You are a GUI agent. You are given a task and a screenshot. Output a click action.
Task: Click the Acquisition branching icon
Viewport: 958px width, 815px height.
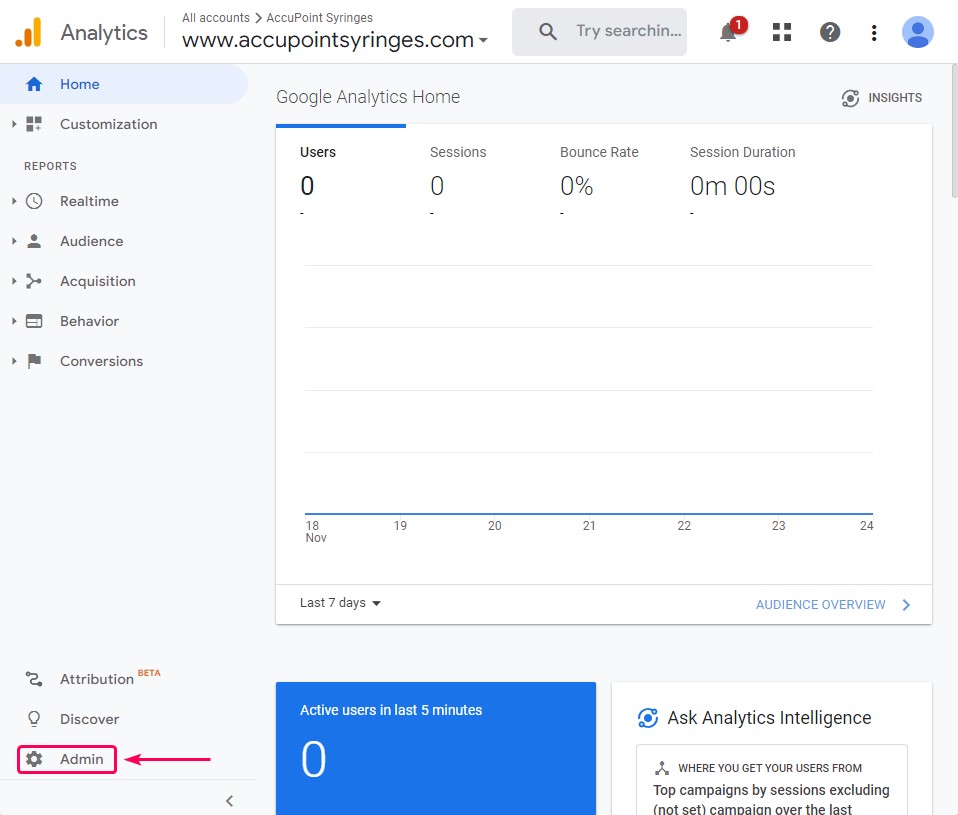(x=34, y=281)
